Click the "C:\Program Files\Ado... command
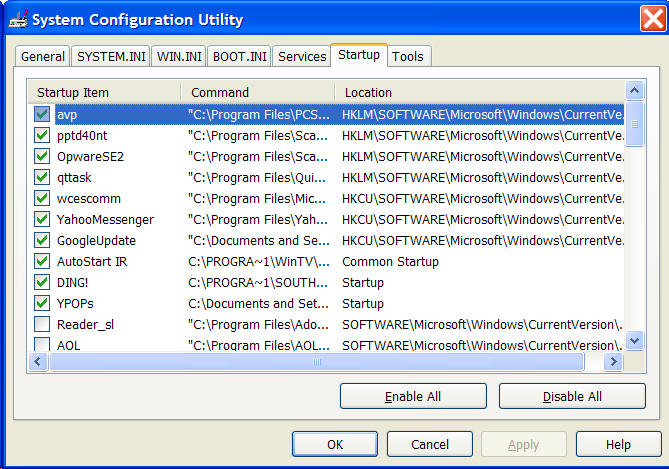This screenshot has width=669, height=469. pos(258,325)
